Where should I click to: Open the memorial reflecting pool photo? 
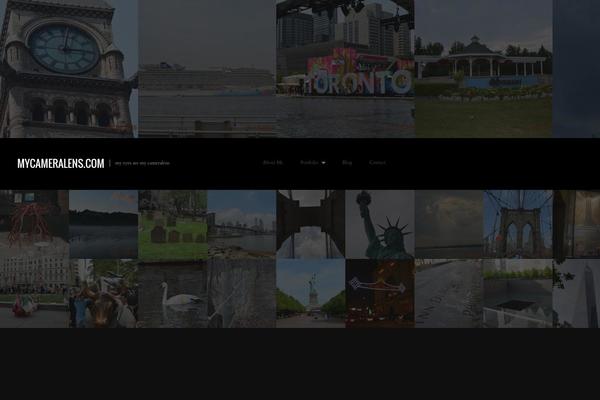518,293
